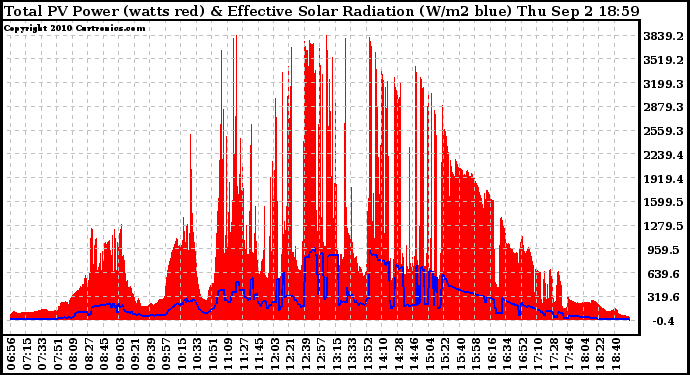Click the 17:10 time label
The width and height of the screenshot is (690, 375).
tap(539, 354)
